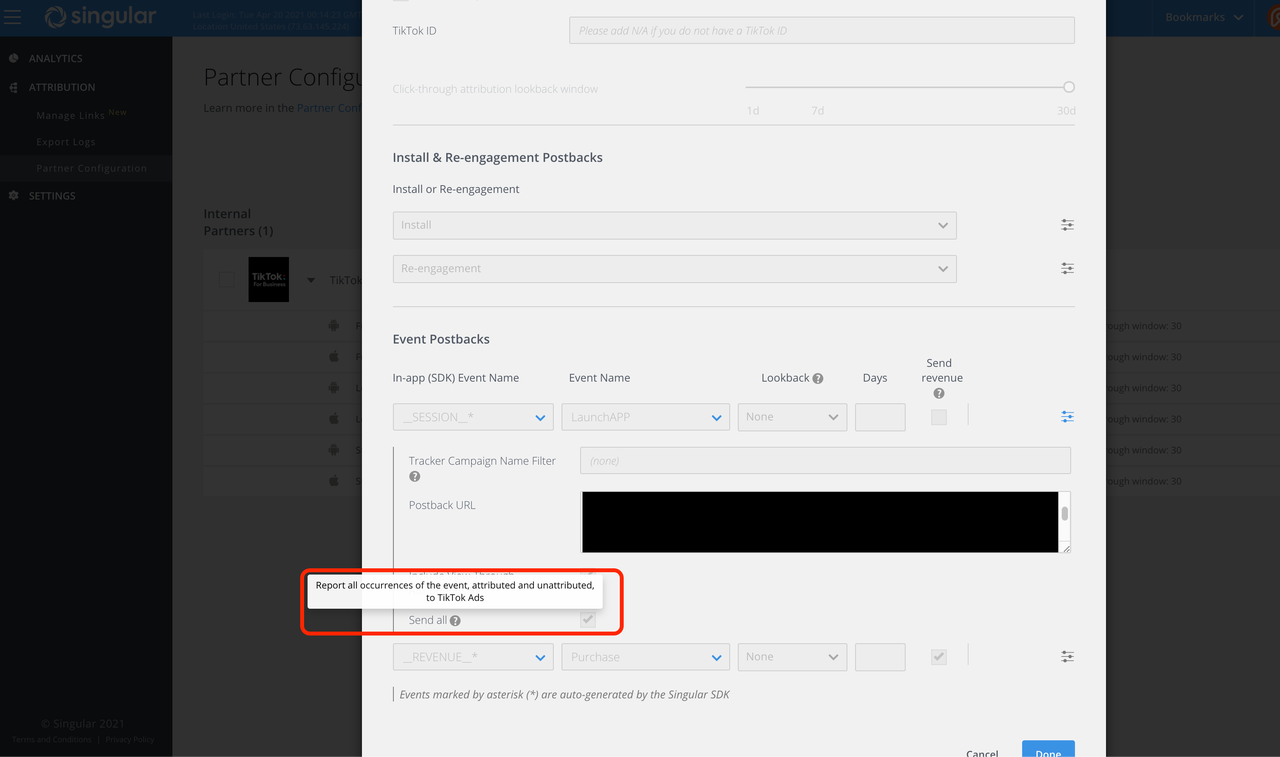Click help icon under Tracker Campaign Name Filter
The image size is (1280, 757).
(415, 477)
